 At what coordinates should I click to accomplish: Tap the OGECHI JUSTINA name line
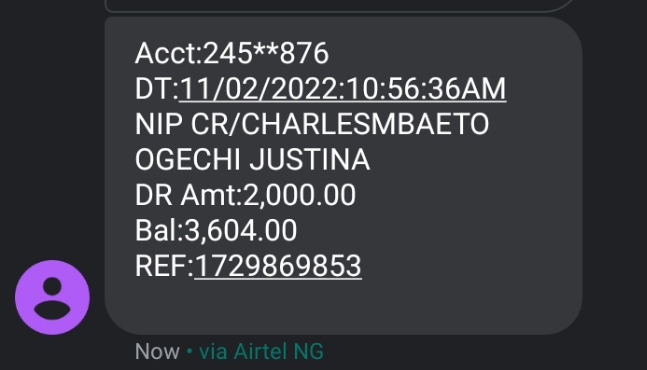click(252, 160)
